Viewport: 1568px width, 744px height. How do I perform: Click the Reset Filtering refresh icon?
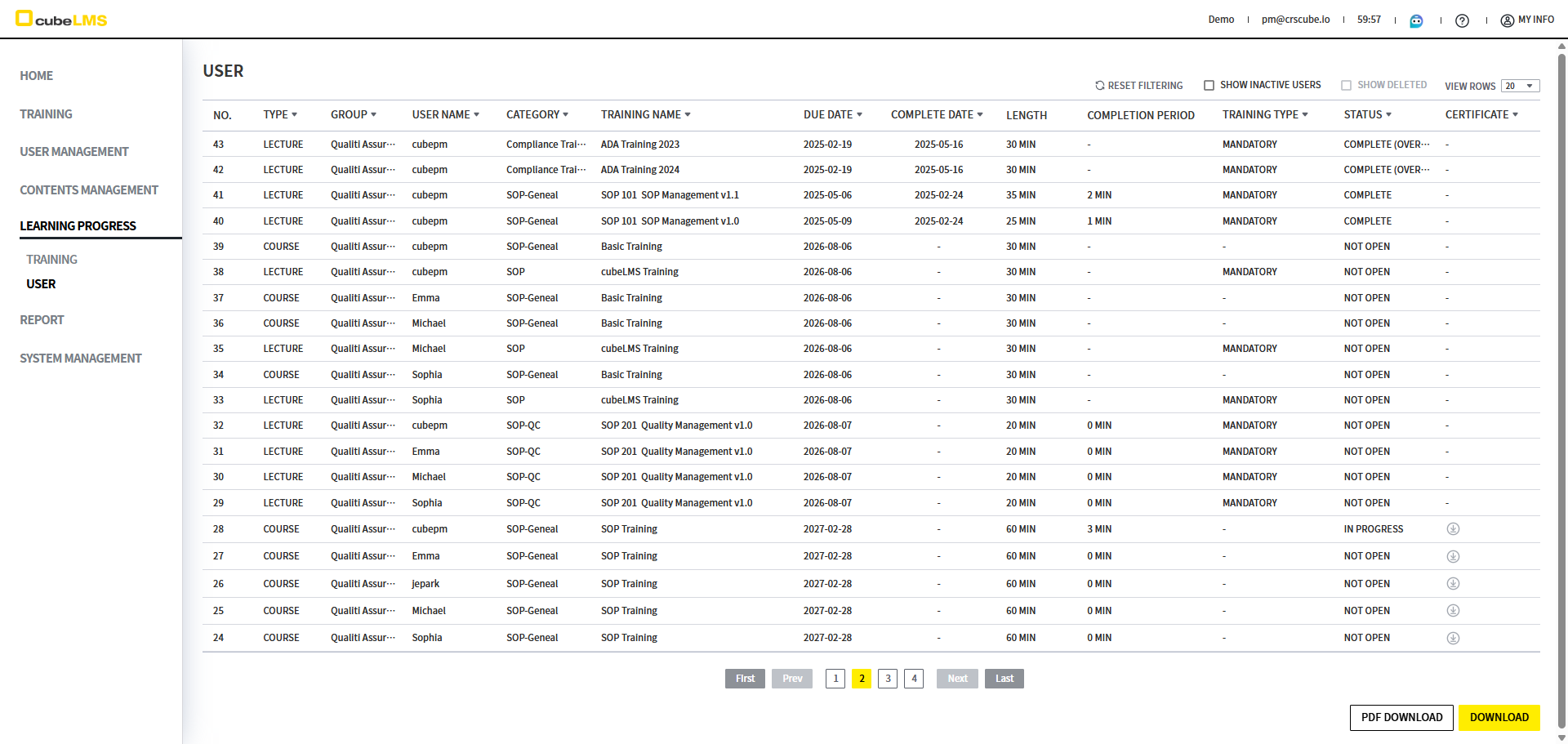click(1100, 86)
